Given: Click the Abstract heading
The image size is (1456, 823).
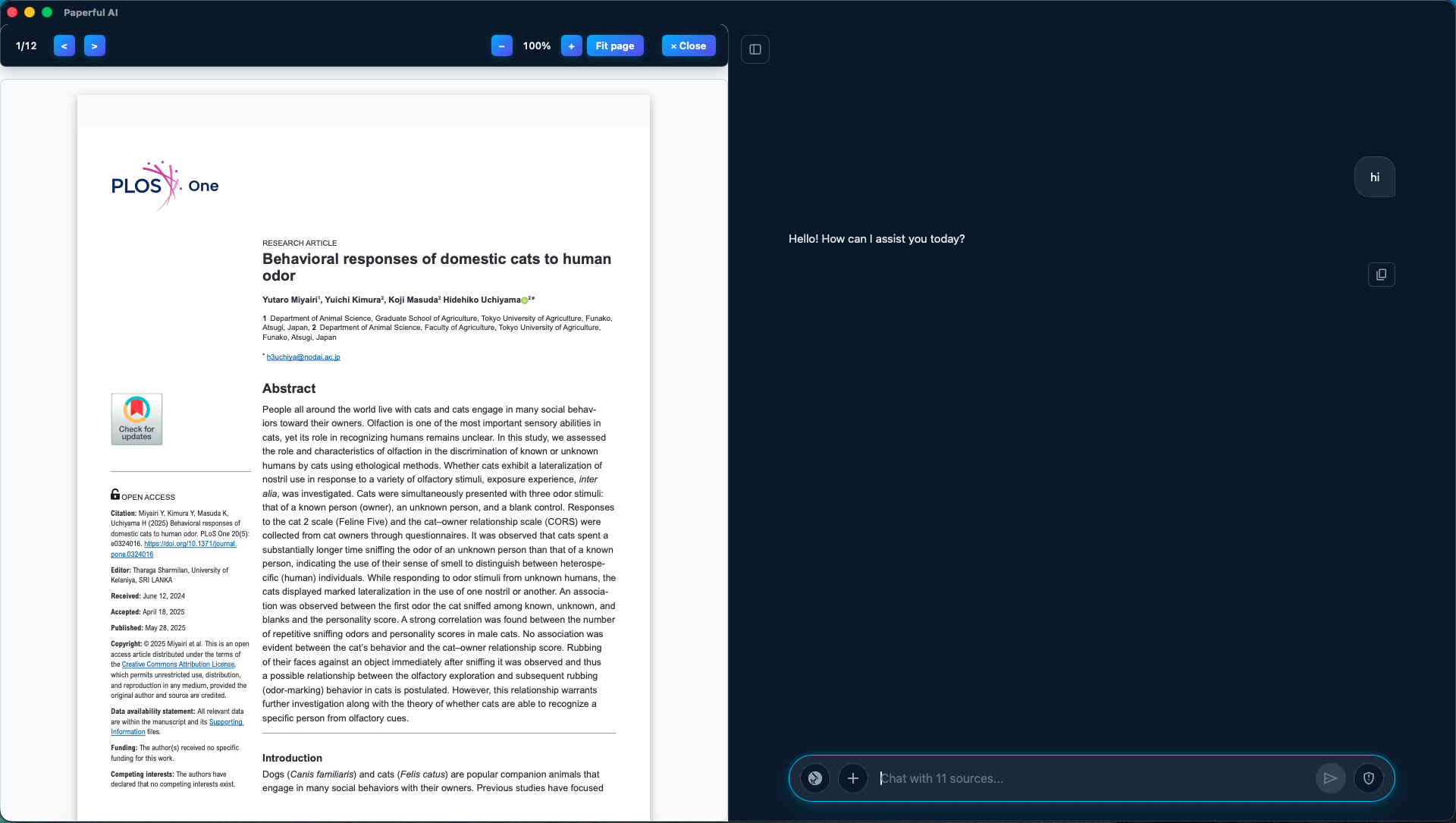Looking at the screenshot, I should coord(289,388).
